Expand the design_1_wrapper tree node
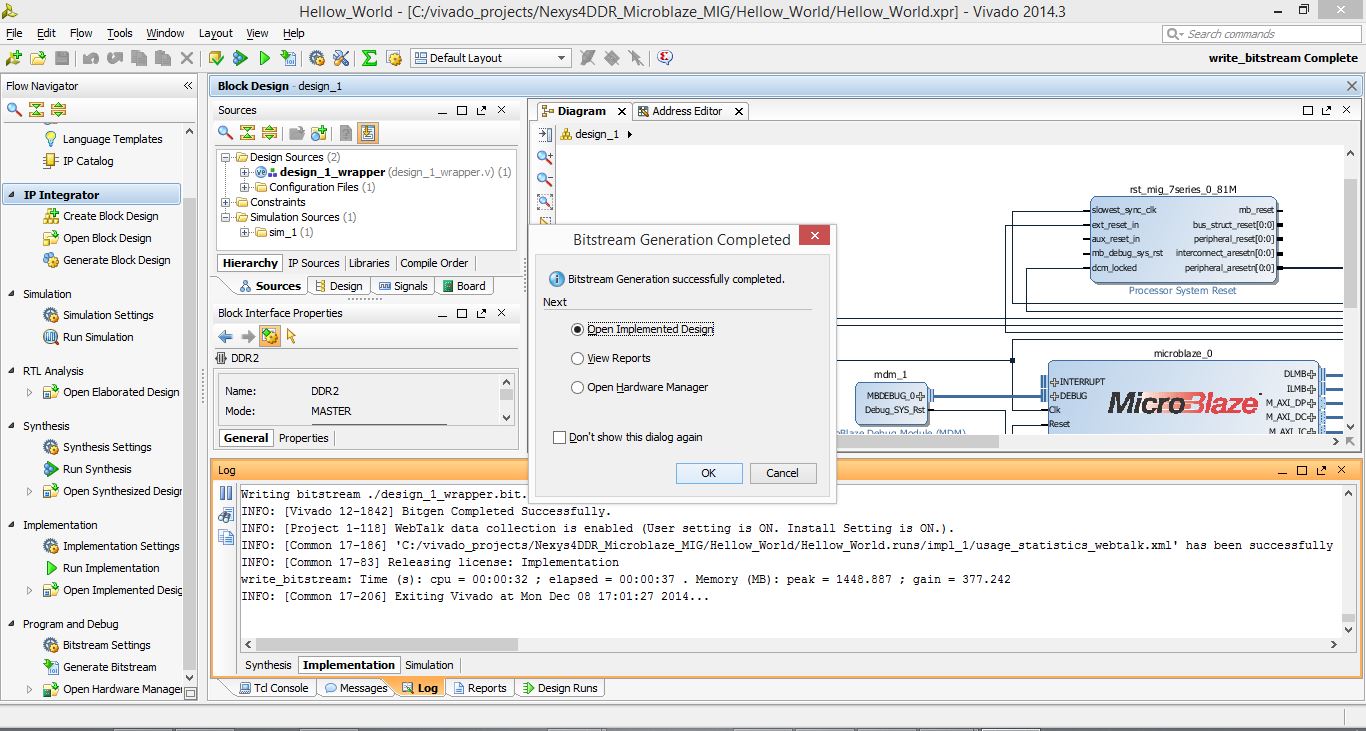Image resolution: width=1366 pixels, height=731 pixels. 245,172
